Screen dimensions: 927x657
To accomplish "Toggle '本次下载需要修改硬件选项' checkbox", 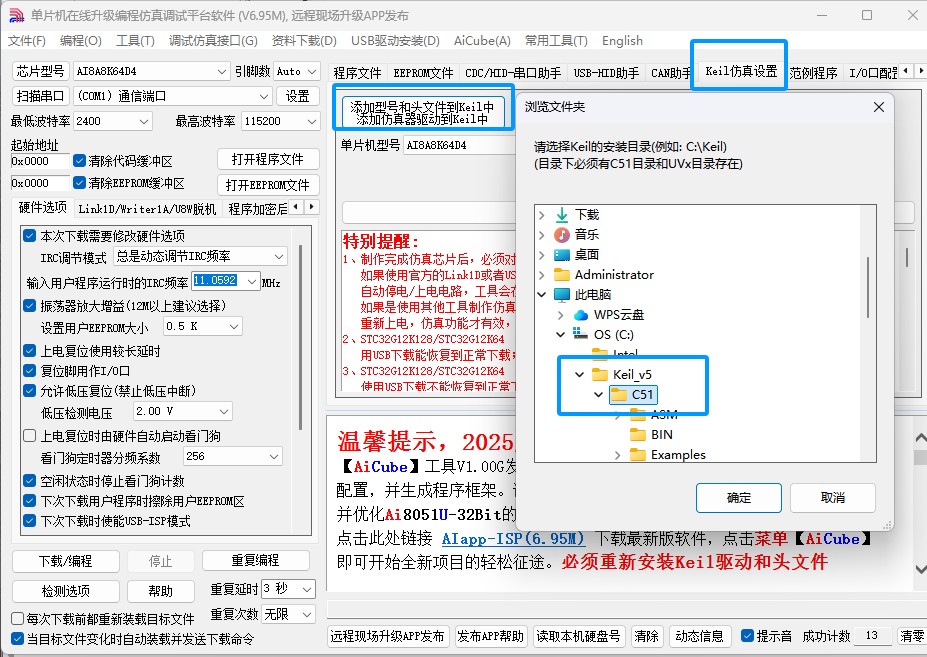I will pos(30,236).
